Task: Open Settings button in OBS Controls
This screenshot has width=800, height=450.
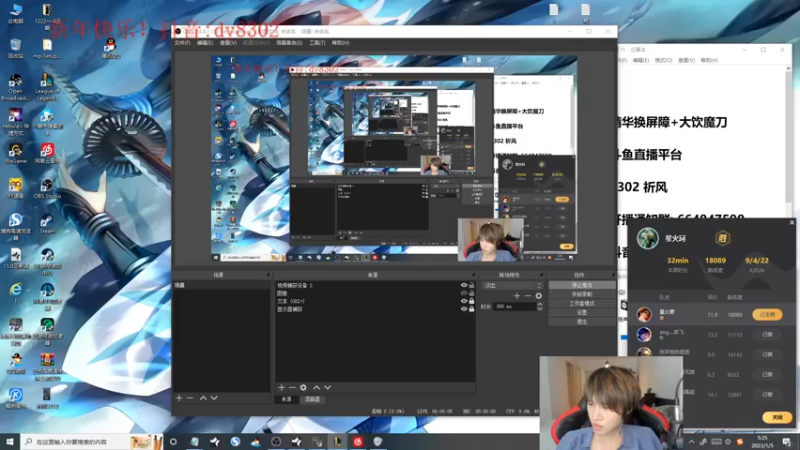Action: click(x=582, y=313)
